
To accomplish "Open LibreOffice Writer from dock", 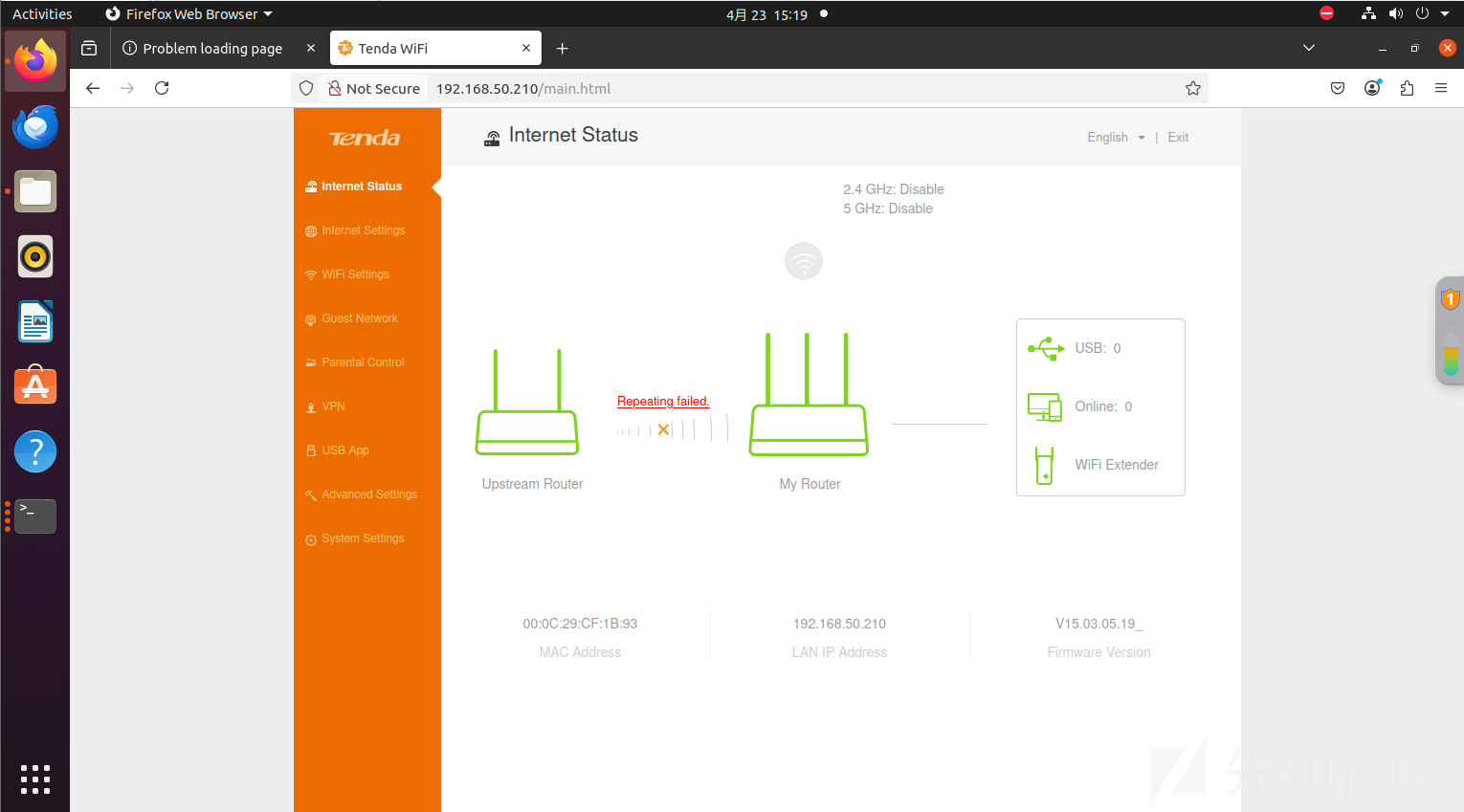I will (35, 321).
